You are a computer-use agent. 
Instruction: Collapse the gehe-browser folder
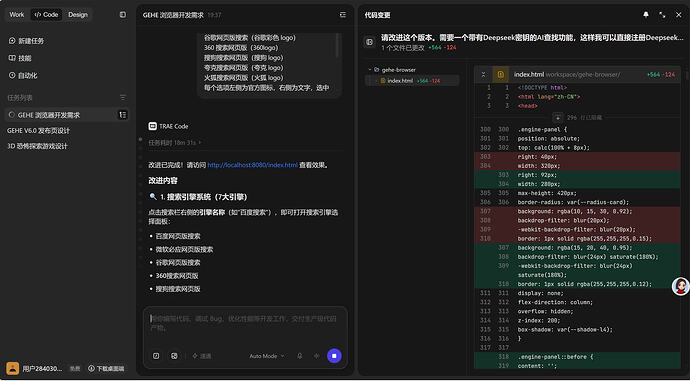(x=369, y=70)
